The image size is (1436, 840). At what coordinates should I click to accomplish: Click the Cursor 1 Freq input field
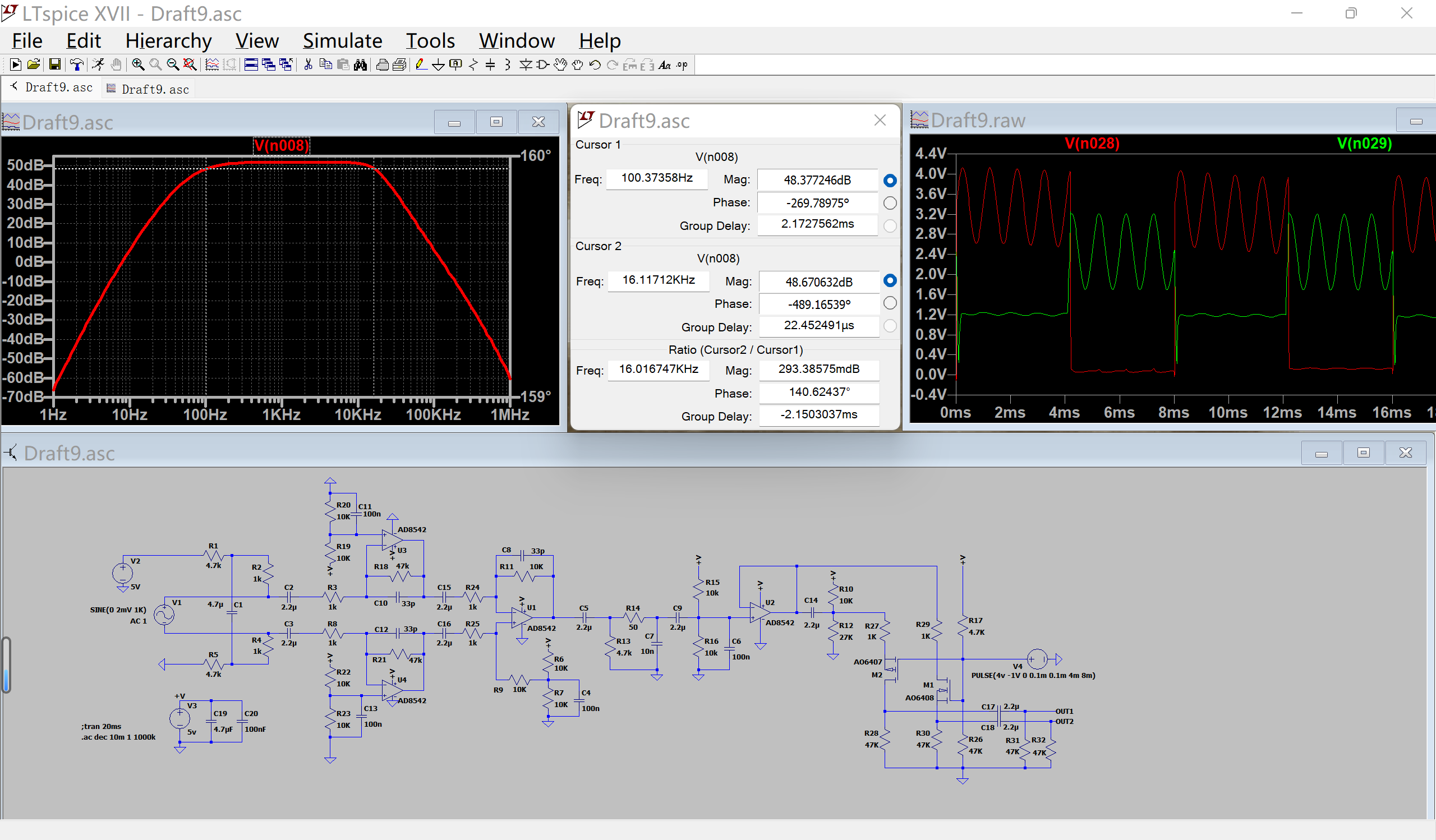pyautogui.click(x=656, y=178)
